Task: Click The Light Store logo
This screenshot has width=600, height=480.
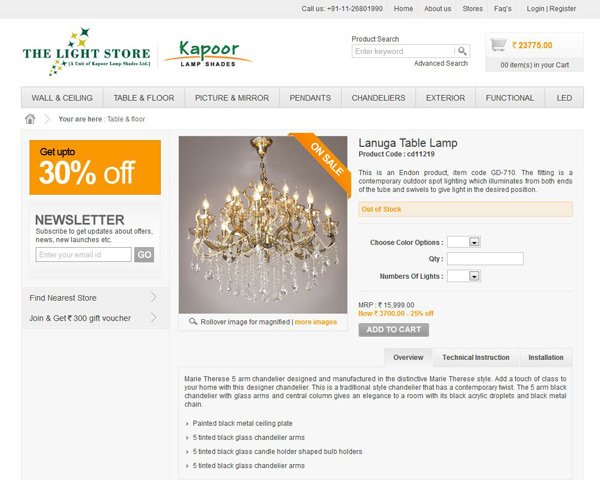Action: click(86, 52)
